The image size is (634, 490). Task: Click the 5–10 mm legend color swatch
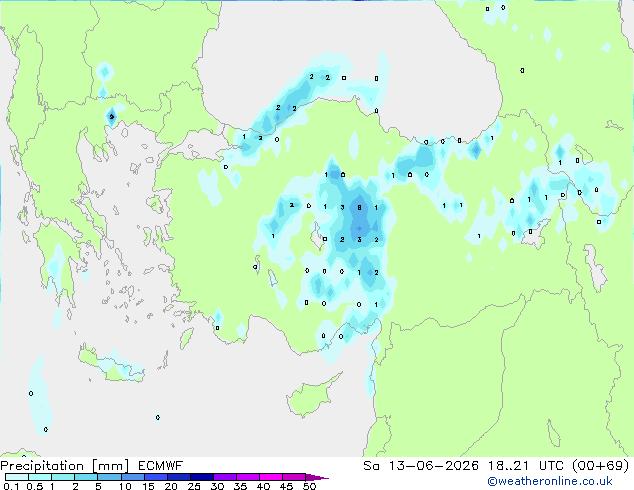point(109,477)
